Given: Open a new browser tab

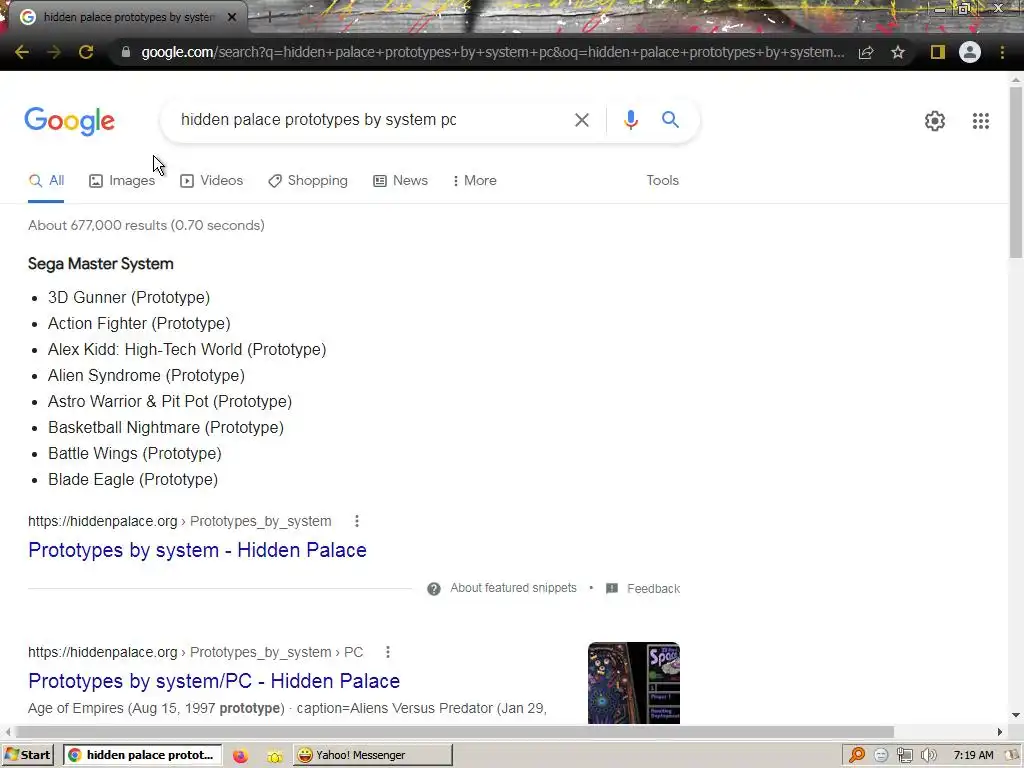Looking at the screenshot, I should [269, 17].
